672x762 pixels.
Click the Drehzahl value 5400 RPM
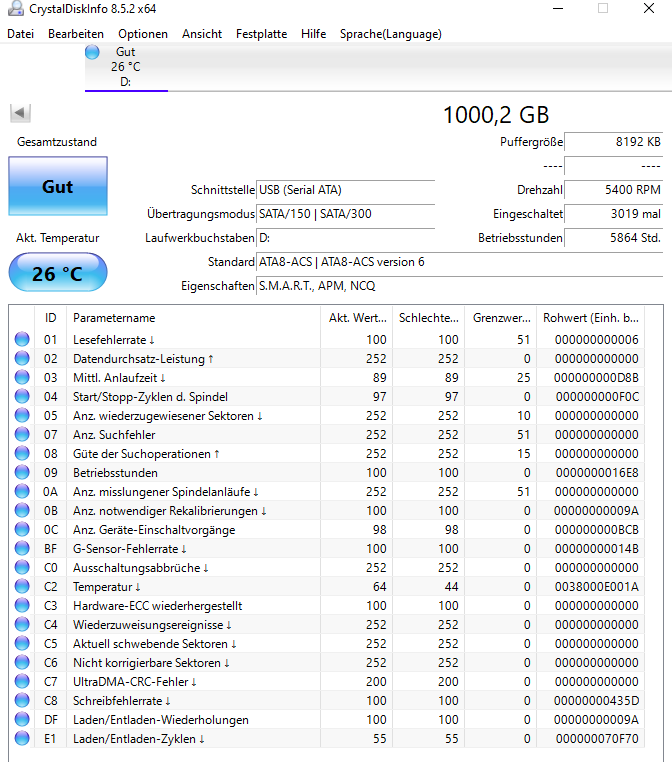pos(614,190)
